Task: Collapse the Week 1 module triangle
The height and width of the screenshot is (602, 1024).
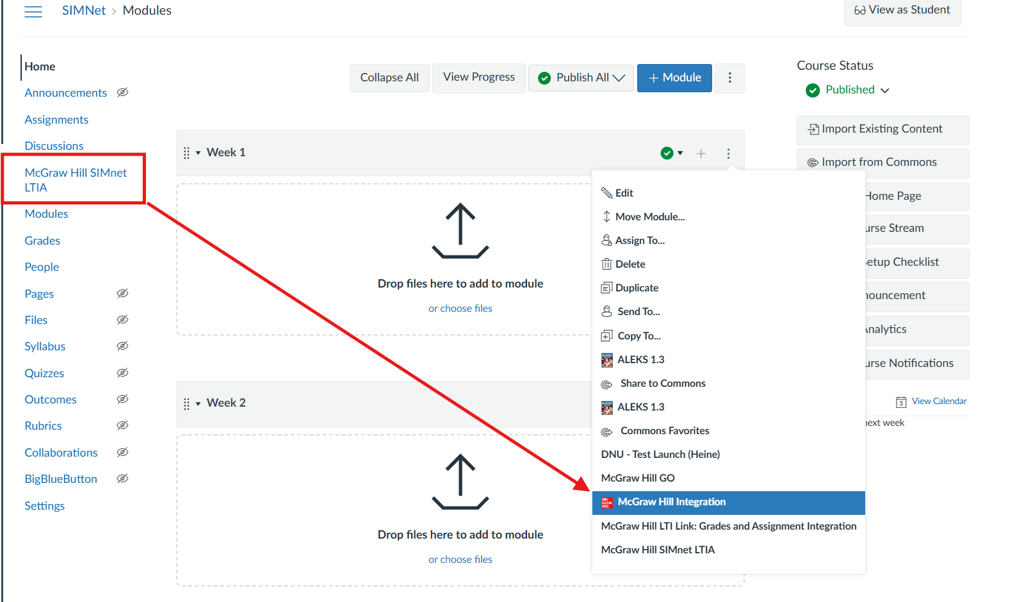Action: coord(198,153)
